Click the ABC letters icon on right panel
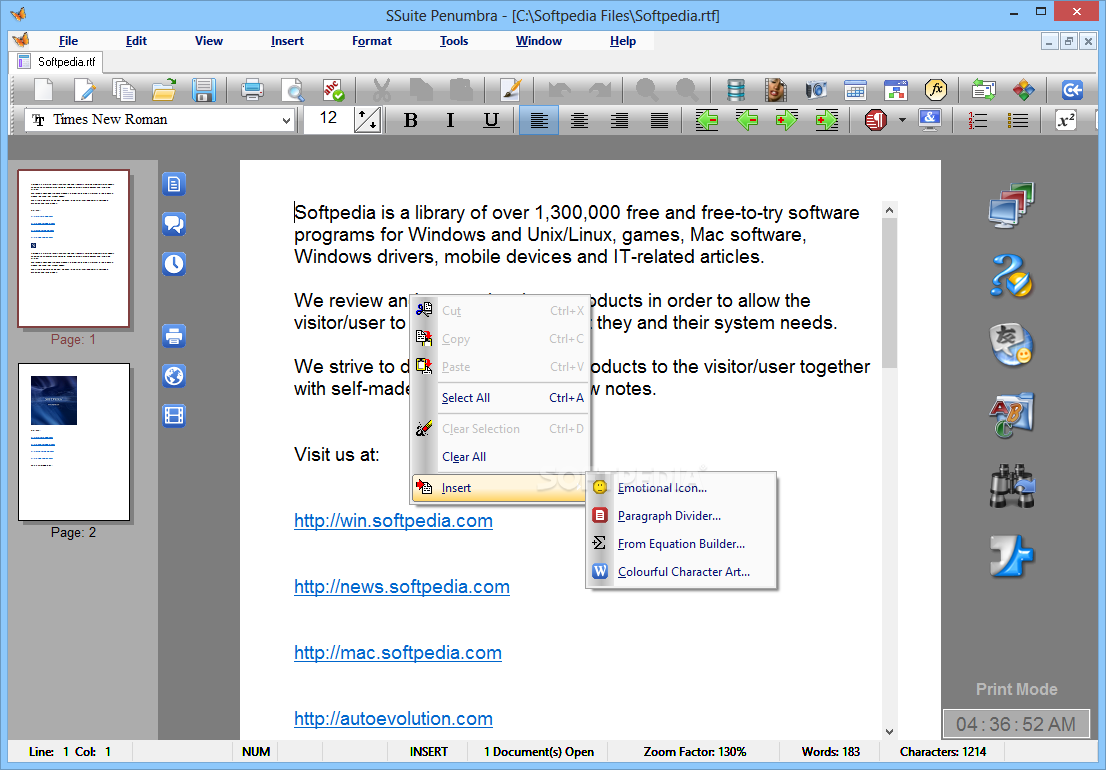 (x=1011, y=415)
